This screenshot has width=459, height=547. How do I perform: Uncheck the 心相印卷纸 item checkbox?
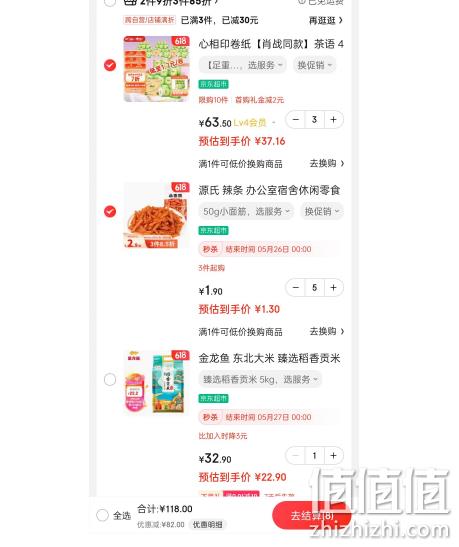pyautogui.click(x=110, y=65)
